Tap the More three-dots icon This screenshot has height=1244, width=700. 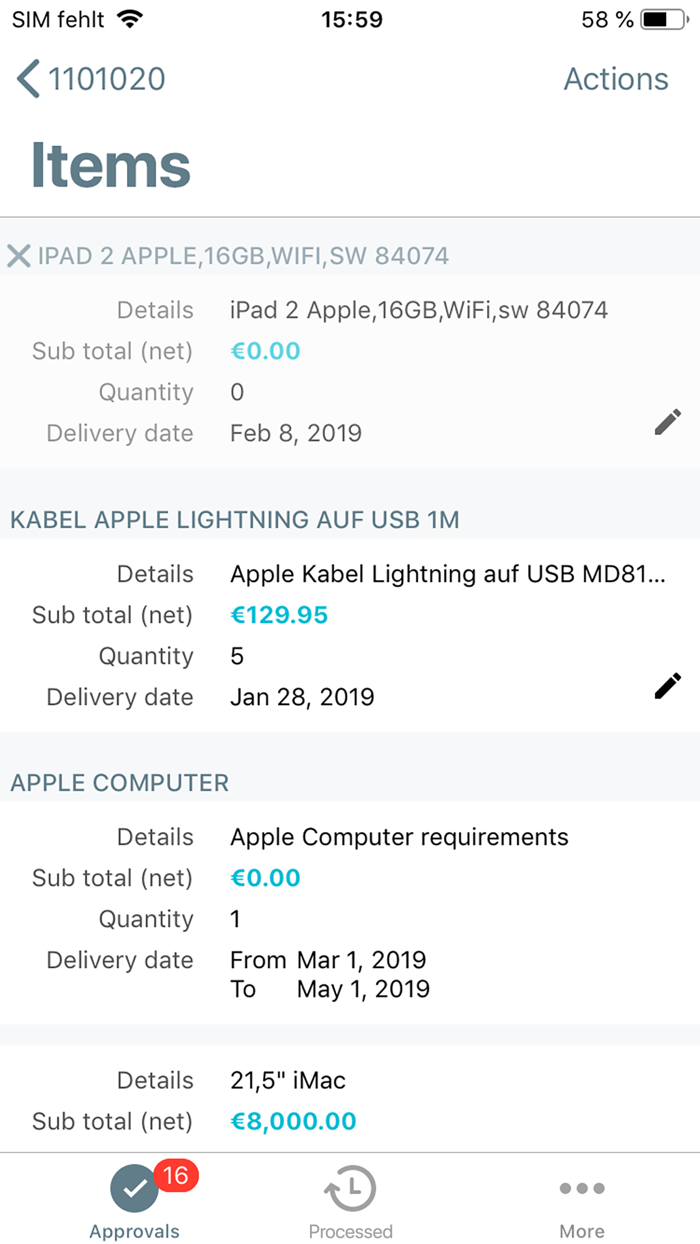(582, 1189)
